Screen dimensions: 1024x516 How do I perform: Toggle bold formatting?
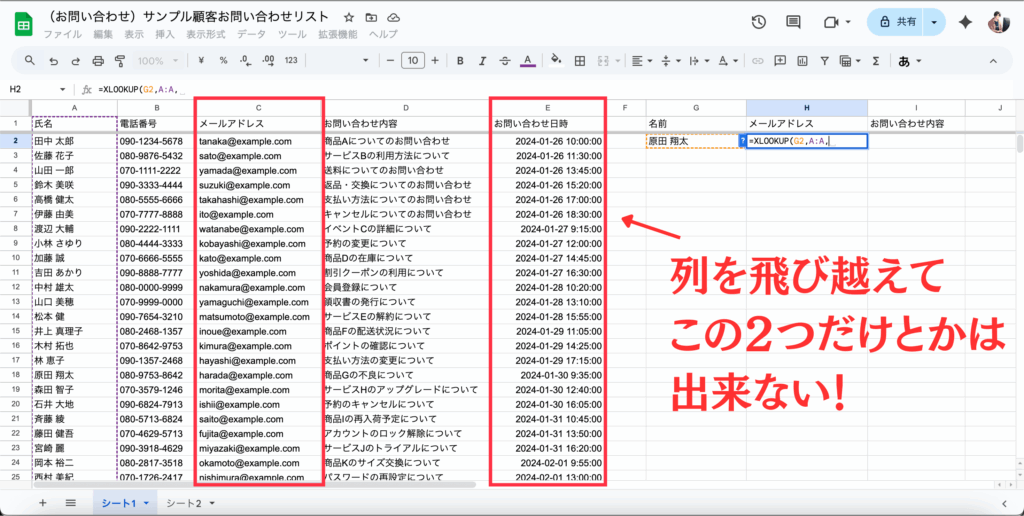point(460,61)
